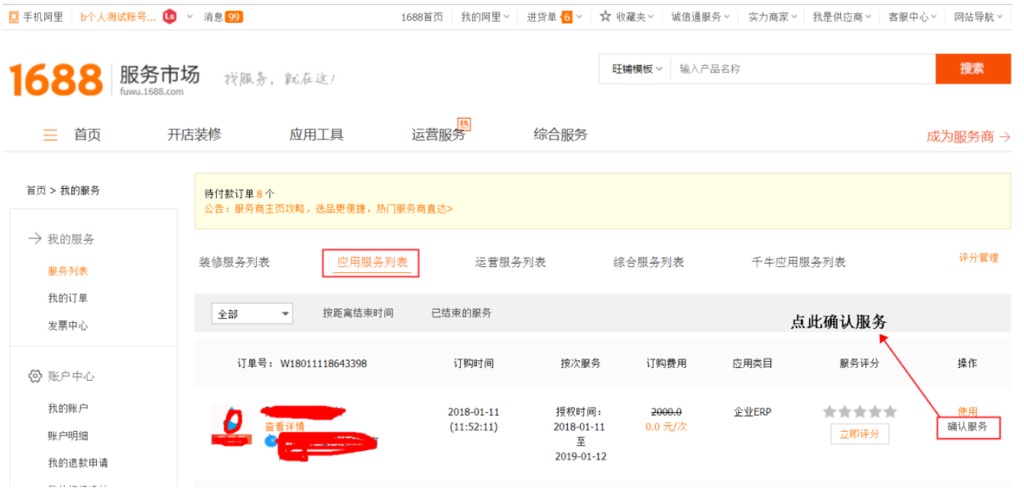
Task: Click the 企业ERP category cell
Action: pyautogui.click(x=752, y=412)
